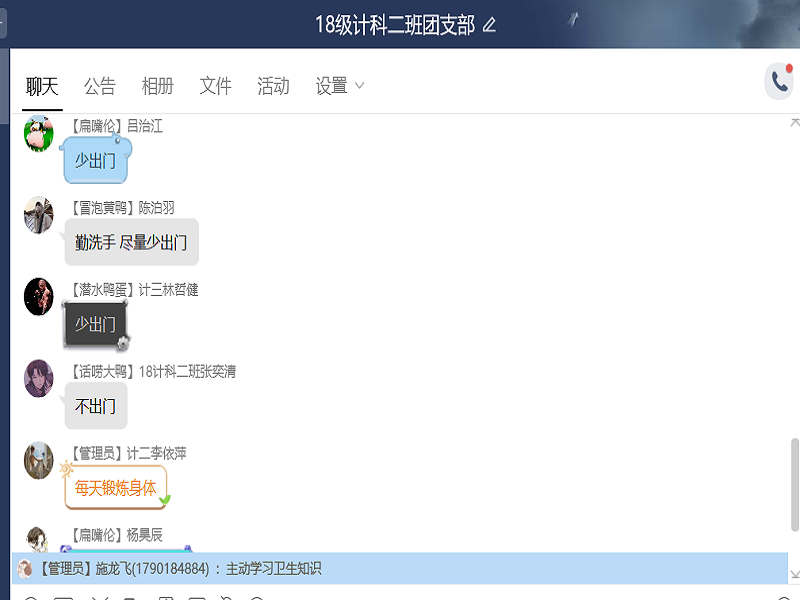Click sender name 杨昊辰
This screenshot has width=800, height=600.
coord(144,535)
